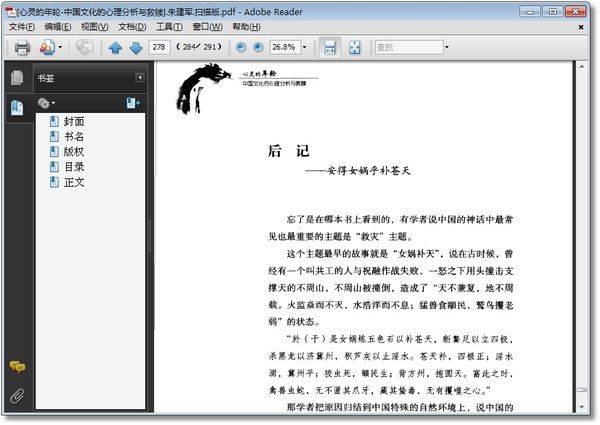Screen dimensions: 600x425
Task: Open the 视图(V) menu
Action: (95, 27)
